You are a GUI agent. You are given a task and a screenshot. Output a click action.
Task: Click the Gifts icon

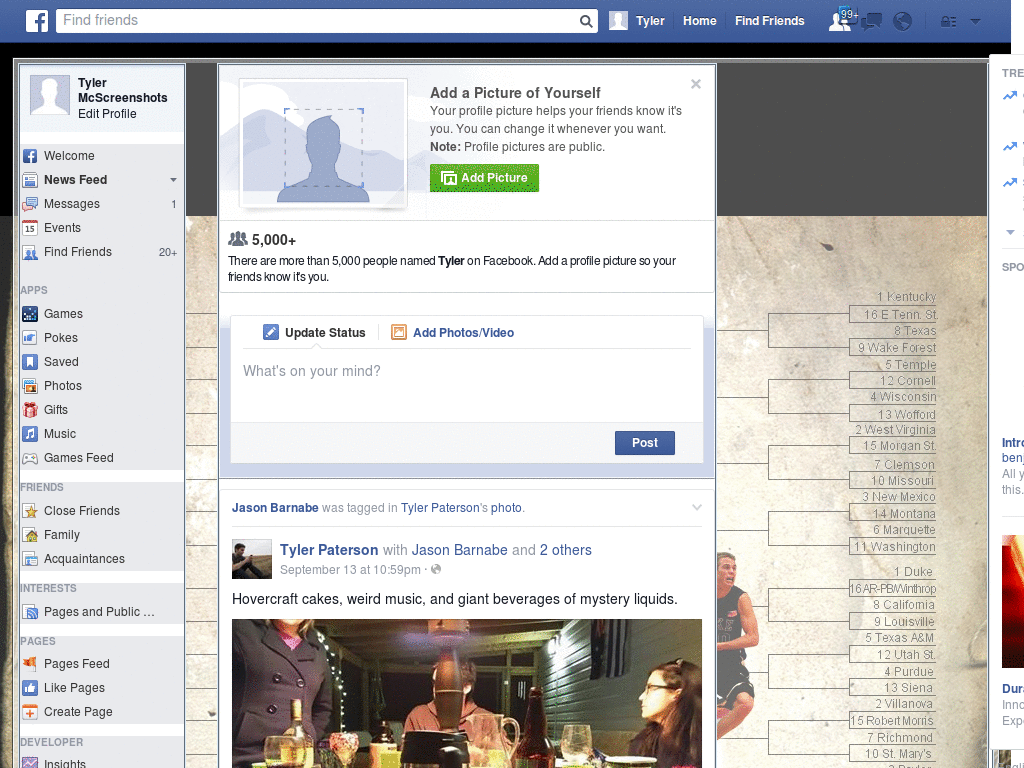click(30, 410)
